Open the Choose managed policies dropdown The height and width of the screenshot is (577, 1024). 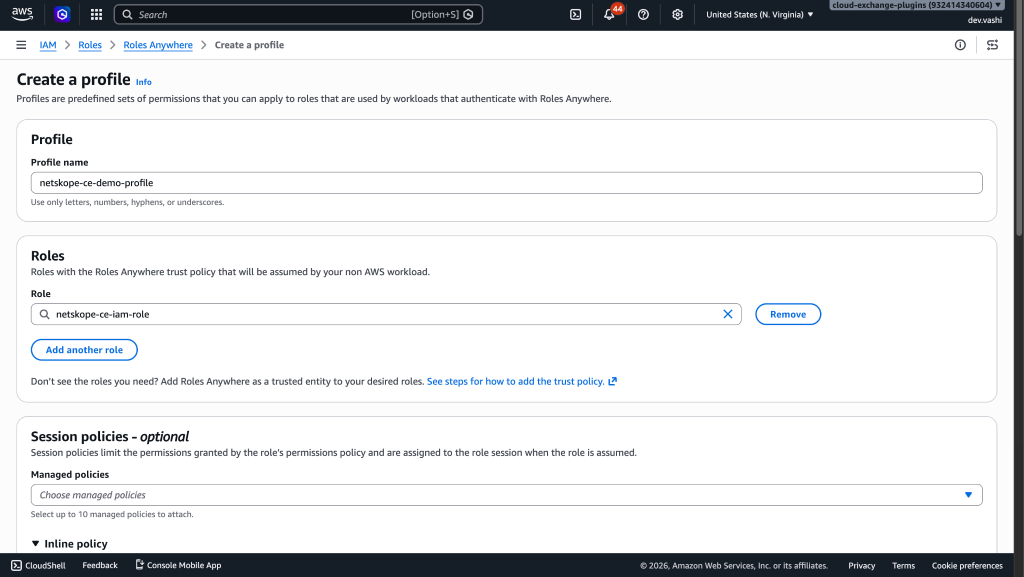coord(506,495)
